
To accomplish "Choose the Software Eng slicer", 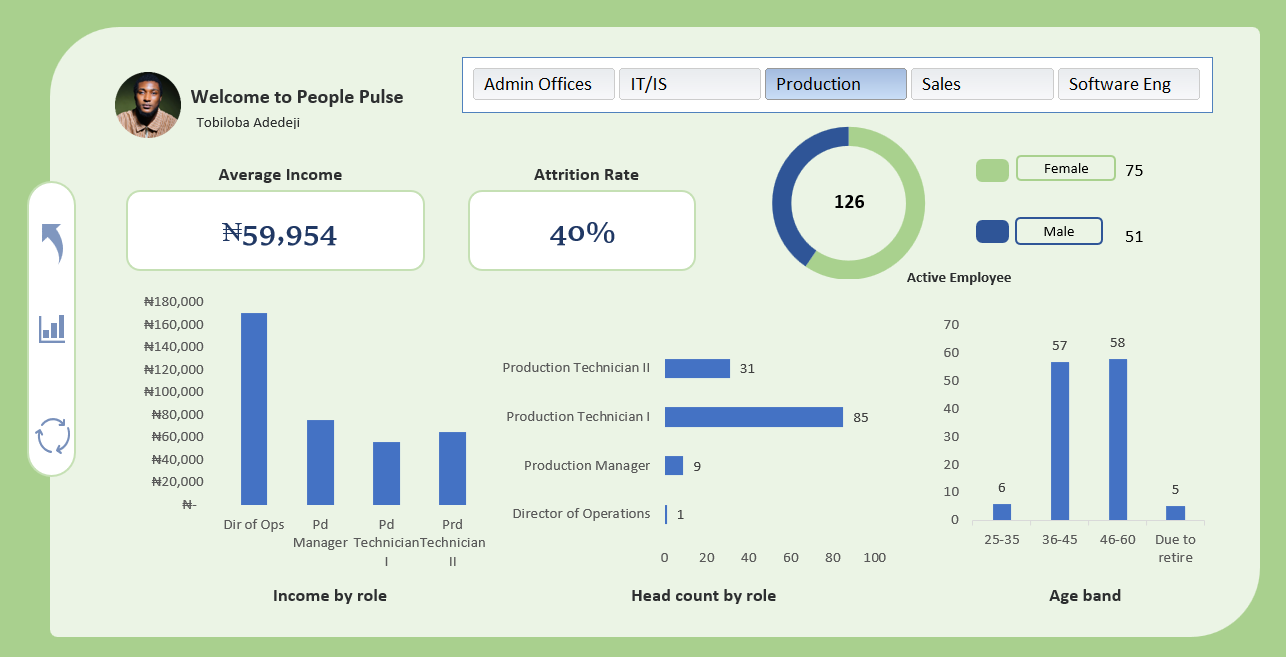I will (x=1128, y=84).
